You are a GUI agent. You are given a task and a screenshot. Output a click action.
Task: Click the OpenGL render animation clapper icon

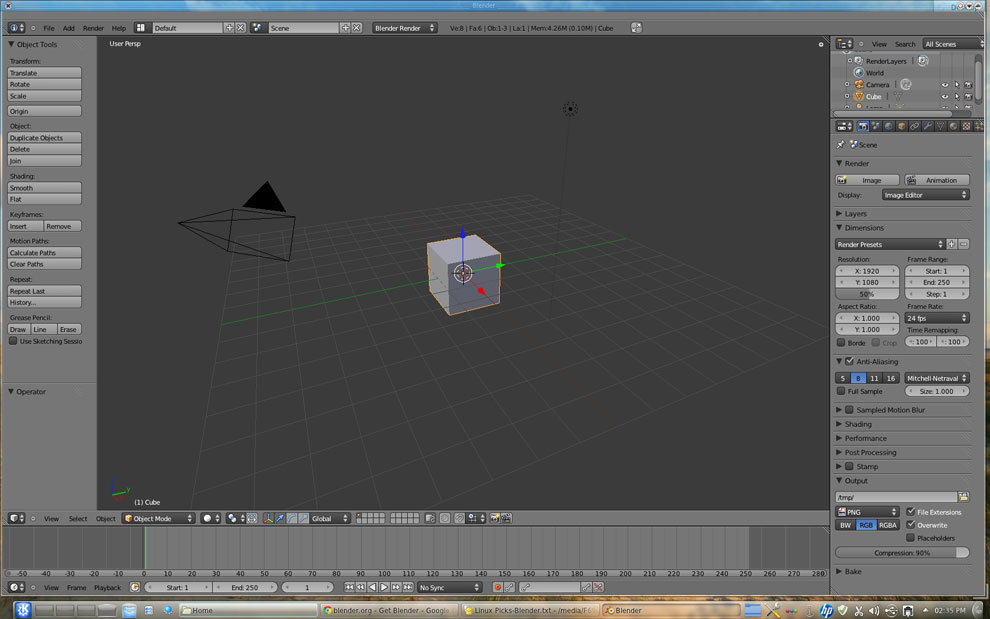tap(506, 518)
